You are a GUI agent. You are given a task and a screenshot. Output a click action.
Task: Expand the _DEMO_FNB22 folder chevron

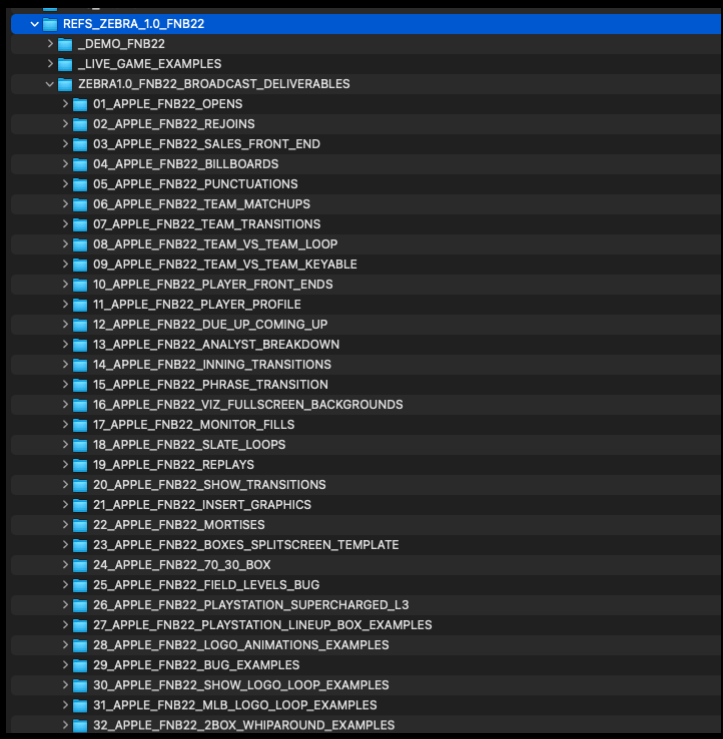coord(50,44)
